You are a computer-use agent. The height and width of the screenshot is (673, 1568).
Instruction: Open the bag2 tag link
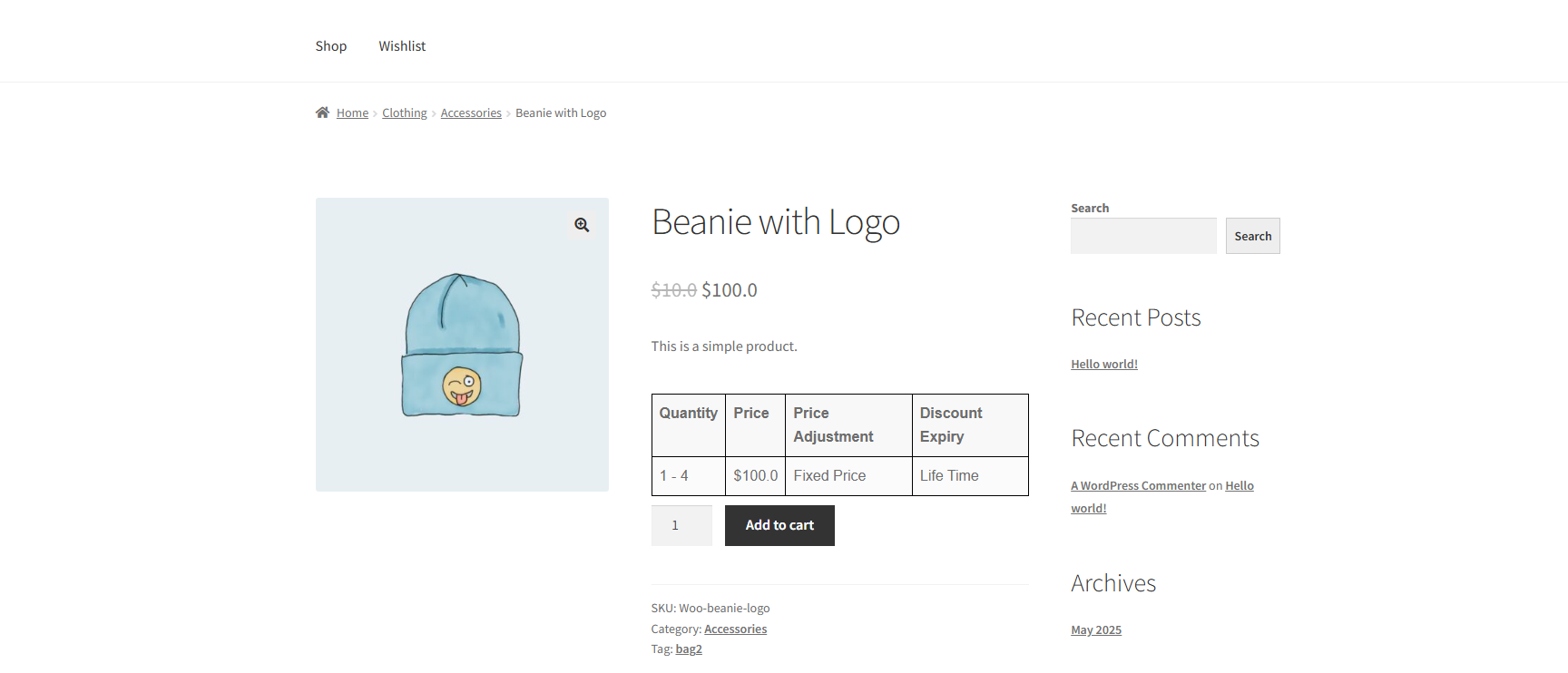coord(689,649)
